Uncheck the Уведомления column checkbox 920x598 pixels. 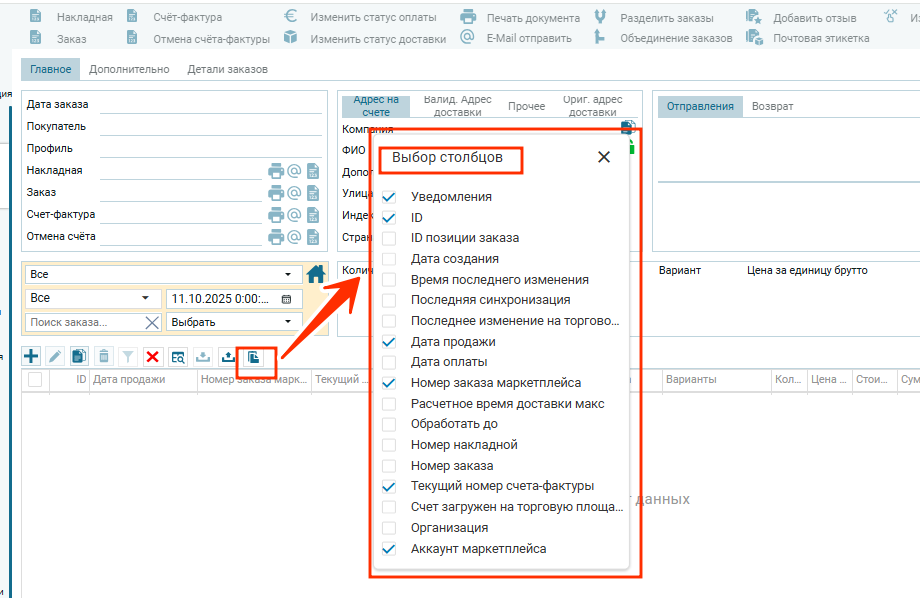click(x=389, y=197)
